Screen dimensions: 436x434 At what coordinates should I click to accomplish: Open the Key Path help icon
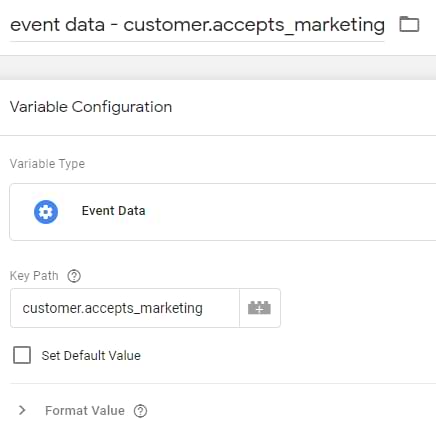pos(74,276)
